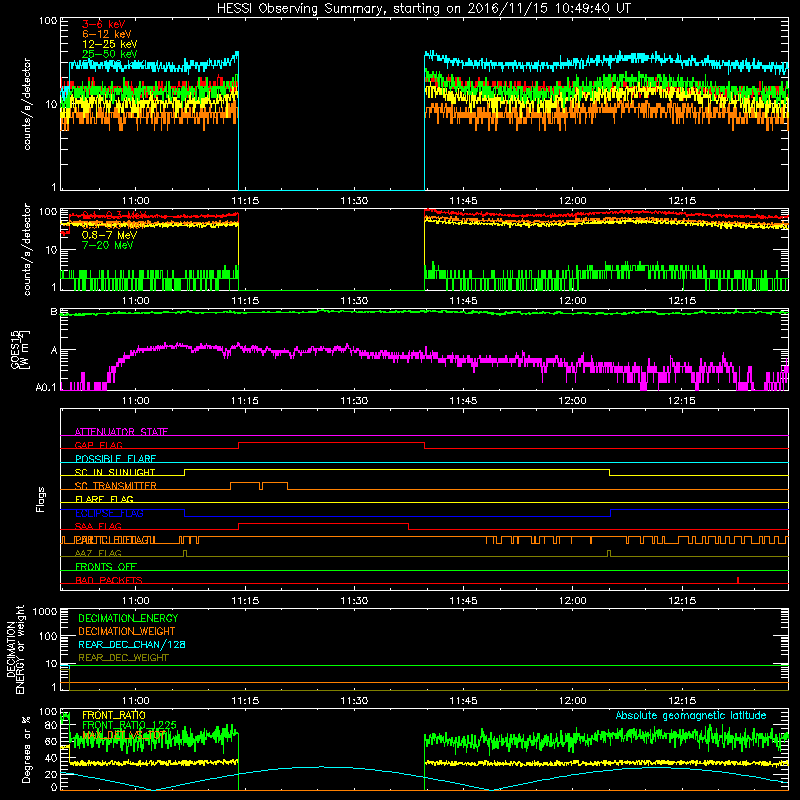Click the 12:15 tick under the decimation panel
800x800 pixels.
click(x=682, y=701)
